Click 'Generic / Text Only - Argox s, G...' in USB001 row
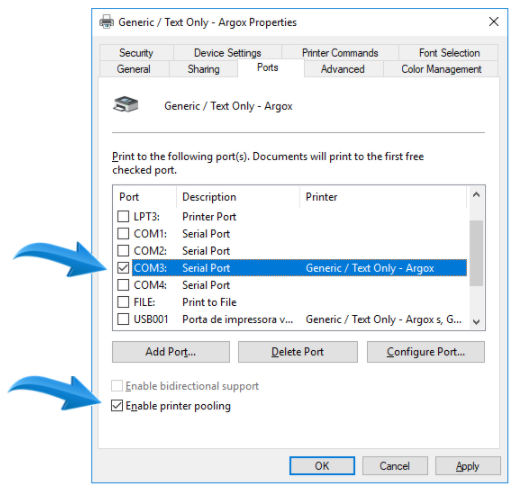The width and height of the screenshot is (527, 500). tap(383, 319)
